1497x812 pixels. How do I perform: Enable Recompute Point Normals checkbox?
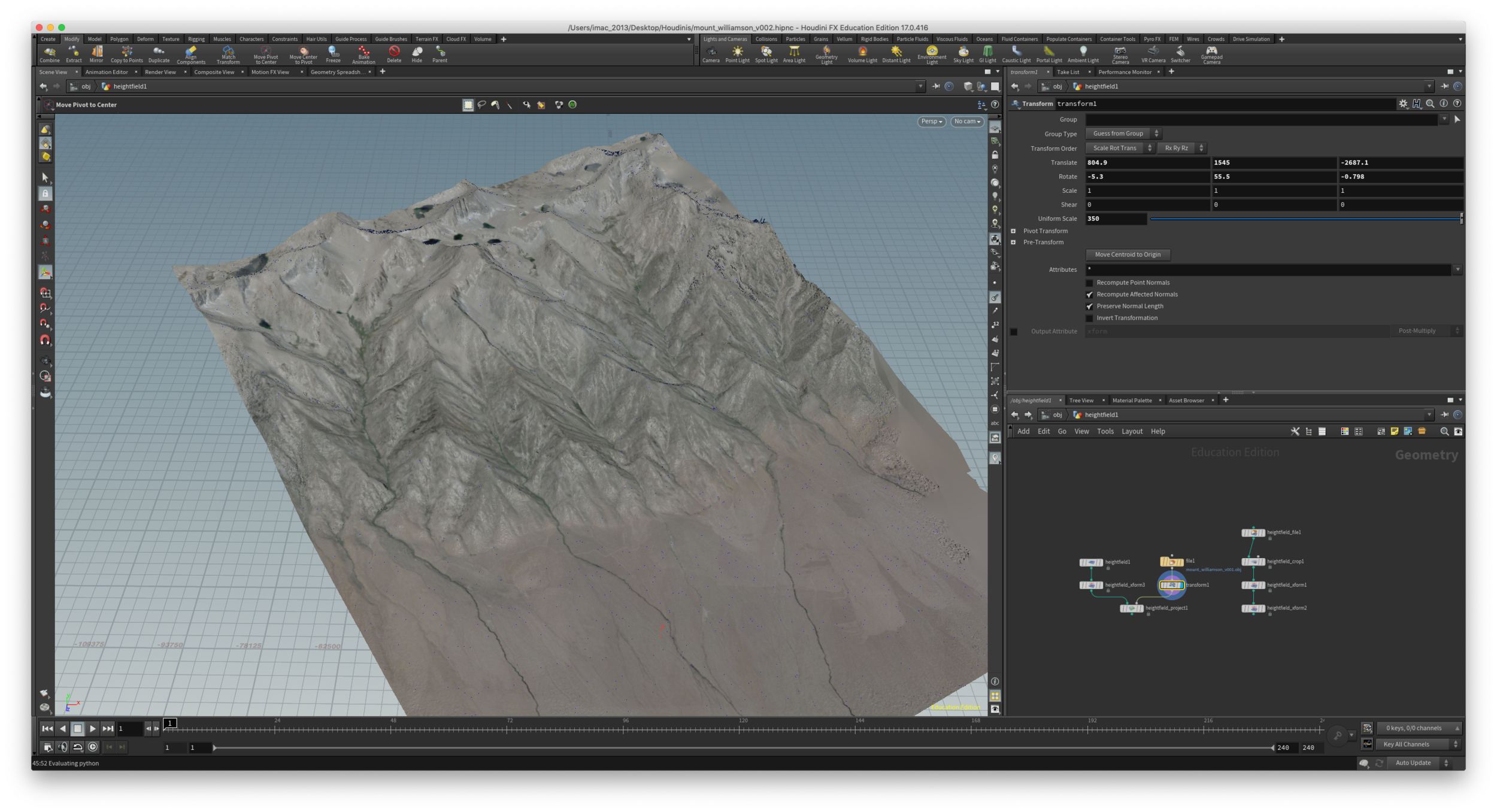1089,283
